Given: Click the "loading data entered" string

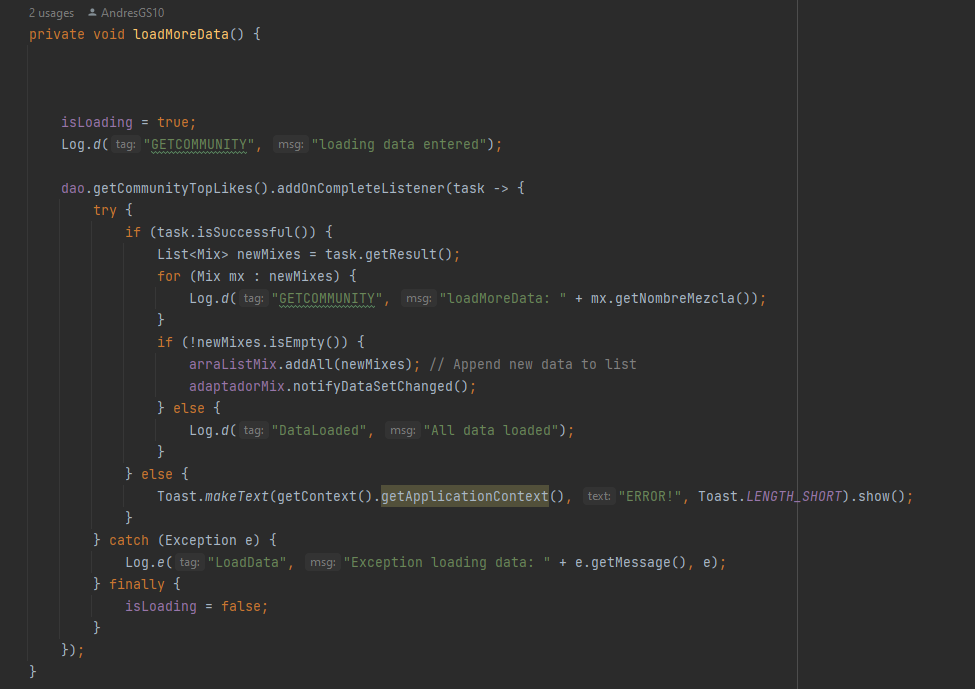Looking at the screenshot, I should [399, 144].
